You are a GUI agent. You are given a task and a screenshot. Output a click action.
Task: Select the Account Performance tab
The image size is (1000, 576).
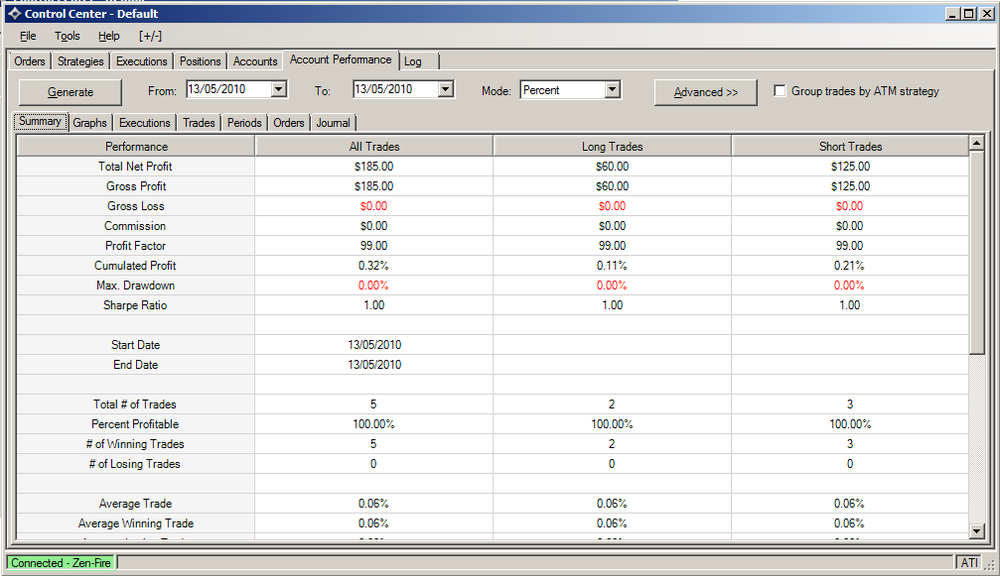[x=341, y=59]
